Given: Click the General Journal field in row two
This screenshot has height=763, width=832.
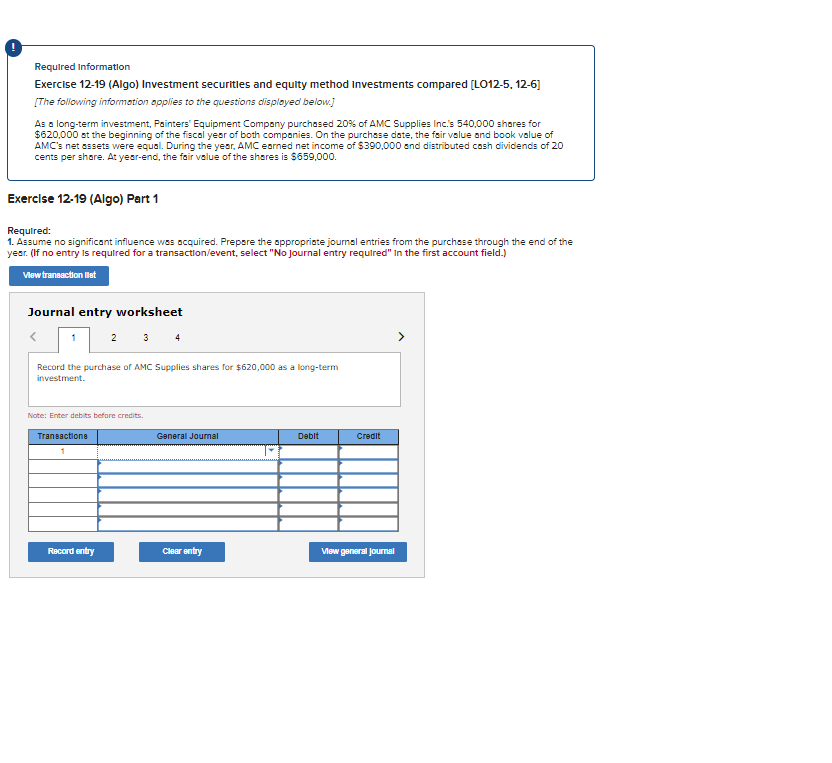Looking at the screenshot, I should point(188,466).
